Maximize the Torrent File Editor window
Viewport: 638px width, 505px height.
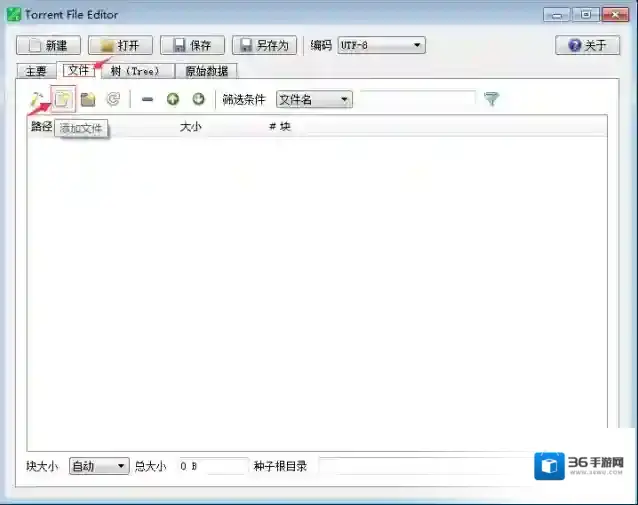click(x=586, y=15)
